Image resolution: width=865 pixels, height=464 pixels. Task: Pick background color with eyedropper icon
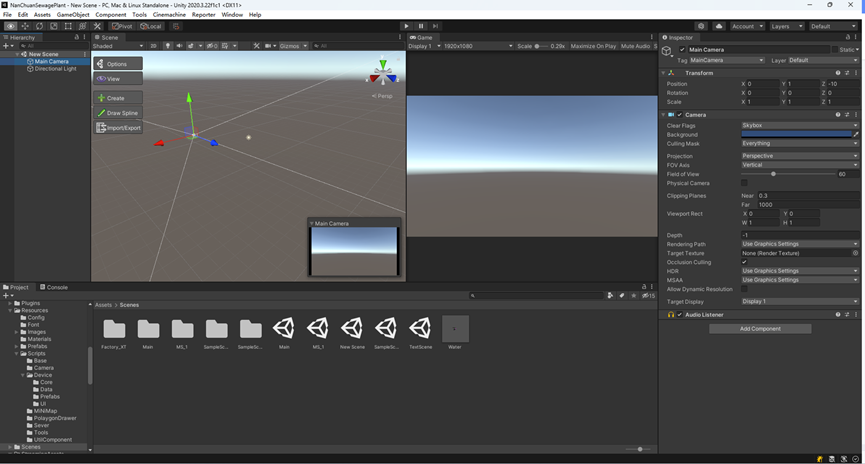pyautogui.click(x=855, y=134)
